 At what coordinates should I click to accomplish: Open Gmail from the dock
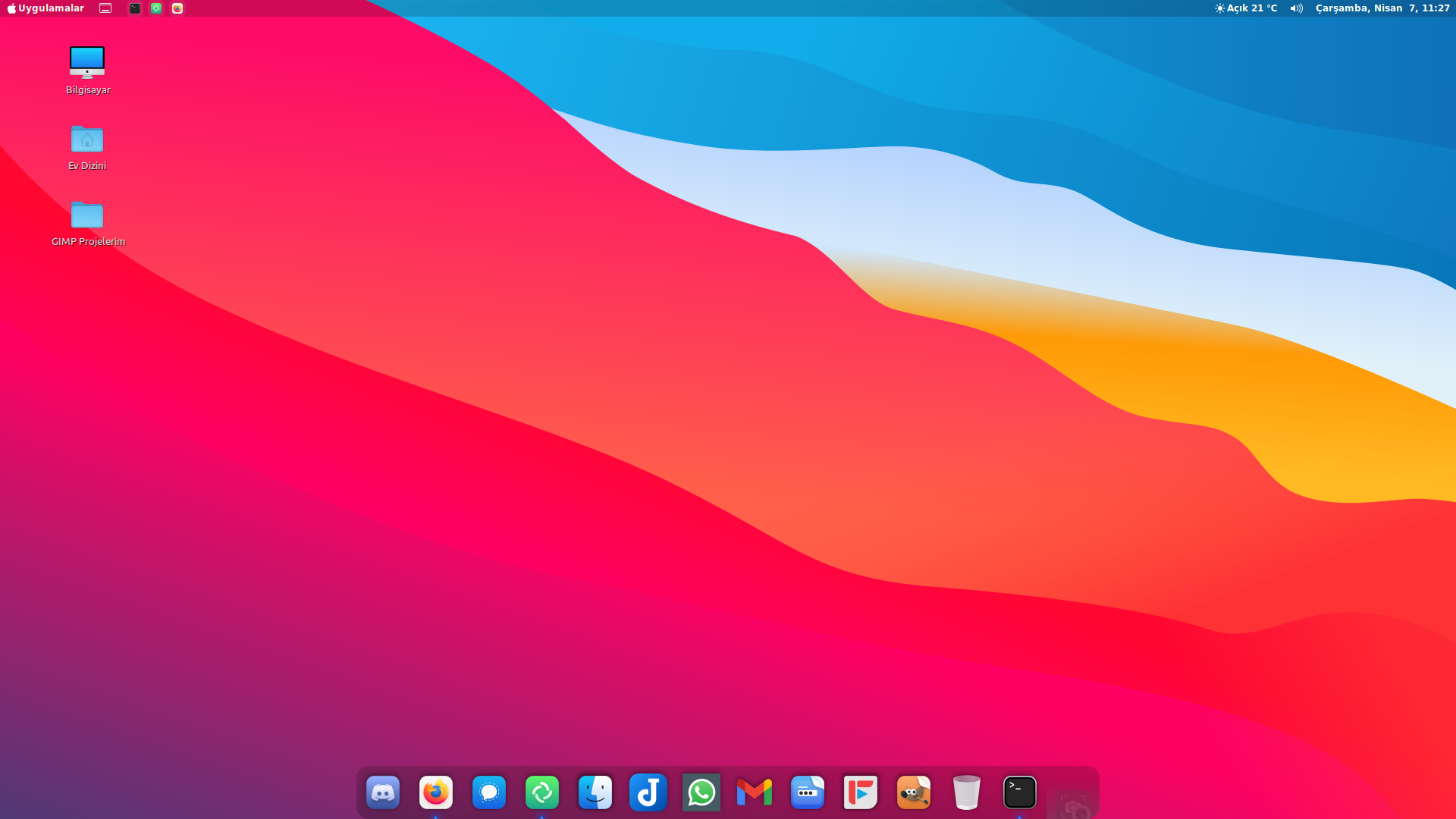755,792
